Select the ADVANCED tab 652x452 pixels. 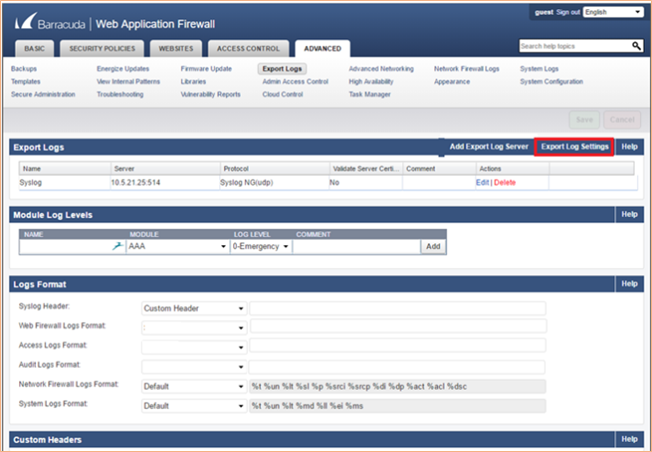pyautogui.click(x=323, y=49)
